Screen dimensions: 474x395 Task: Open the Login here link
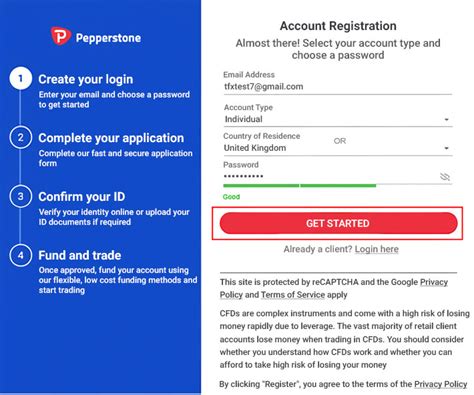tap(377, 249)
